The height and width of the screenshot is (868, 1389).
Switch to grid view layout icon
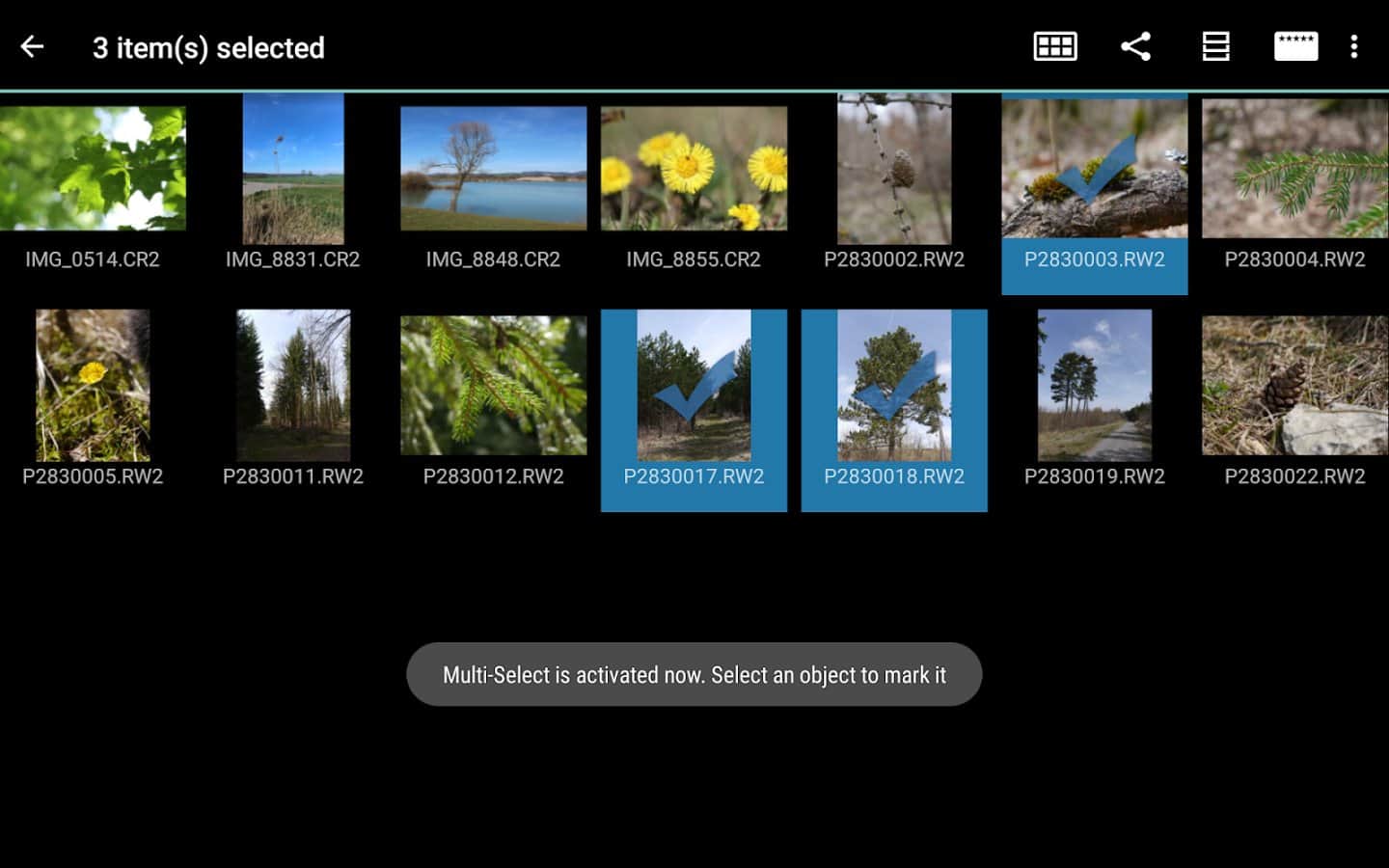click(x=1054, y=46)
